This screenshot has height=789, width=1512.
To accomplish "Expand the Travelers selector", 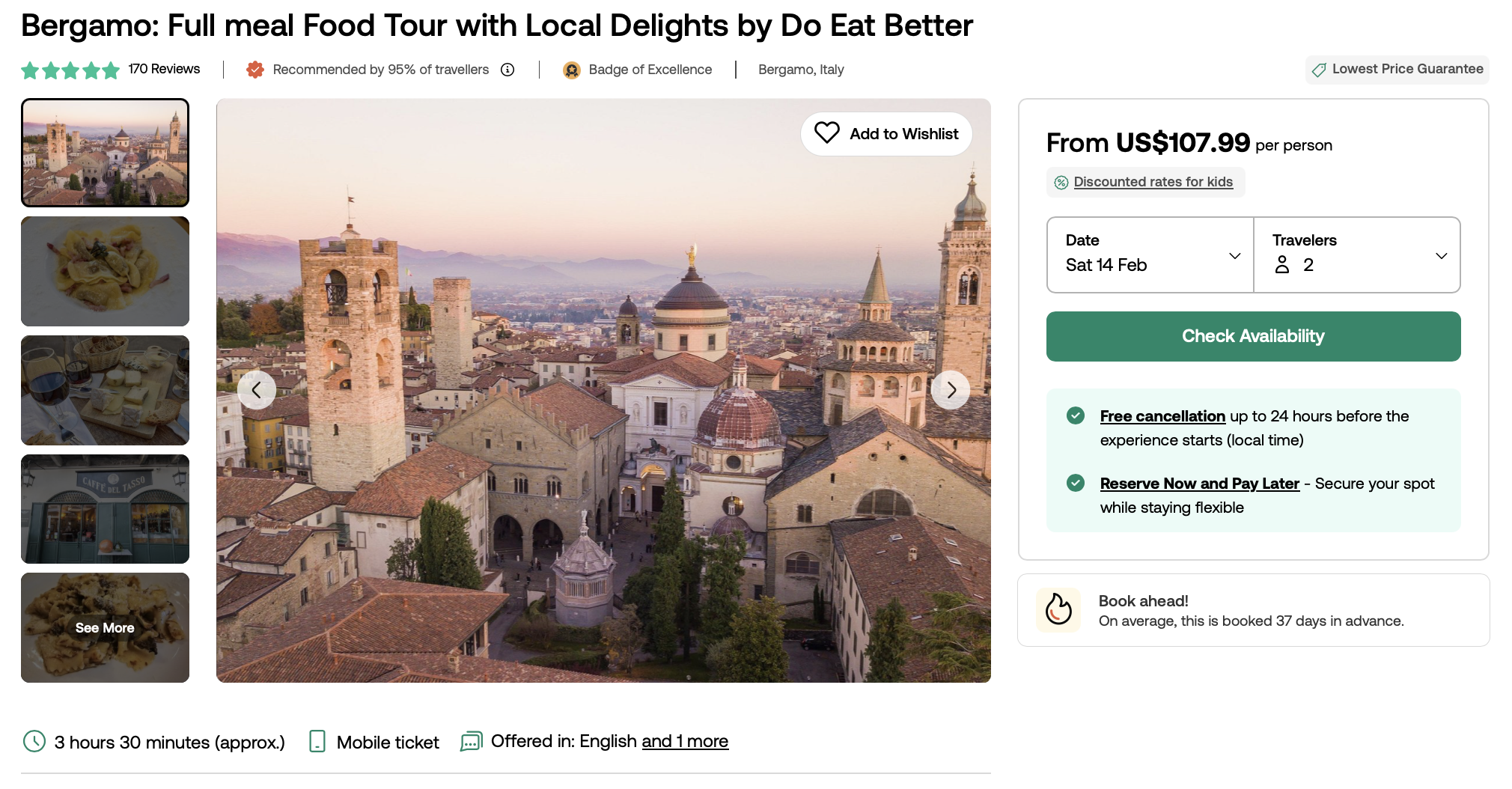I will (1357, 255).
